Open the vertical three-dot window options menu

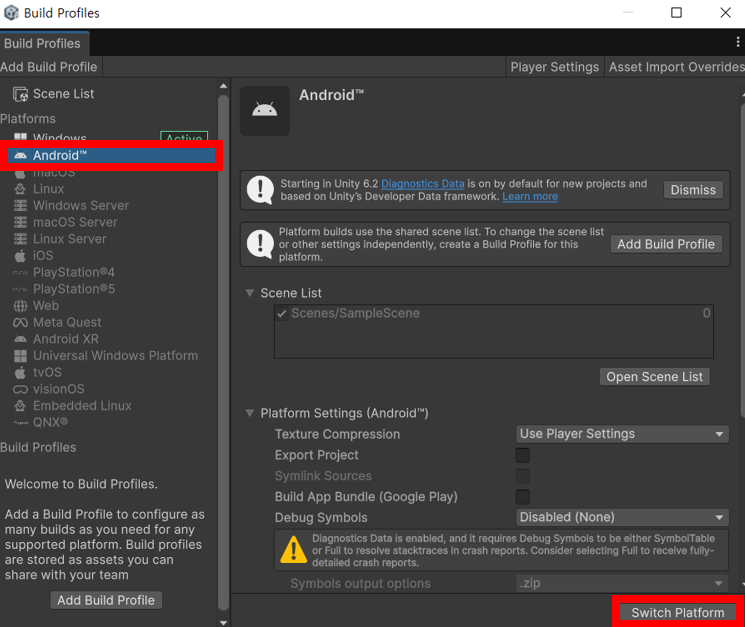pyautogui.click(x=737, y=42)
